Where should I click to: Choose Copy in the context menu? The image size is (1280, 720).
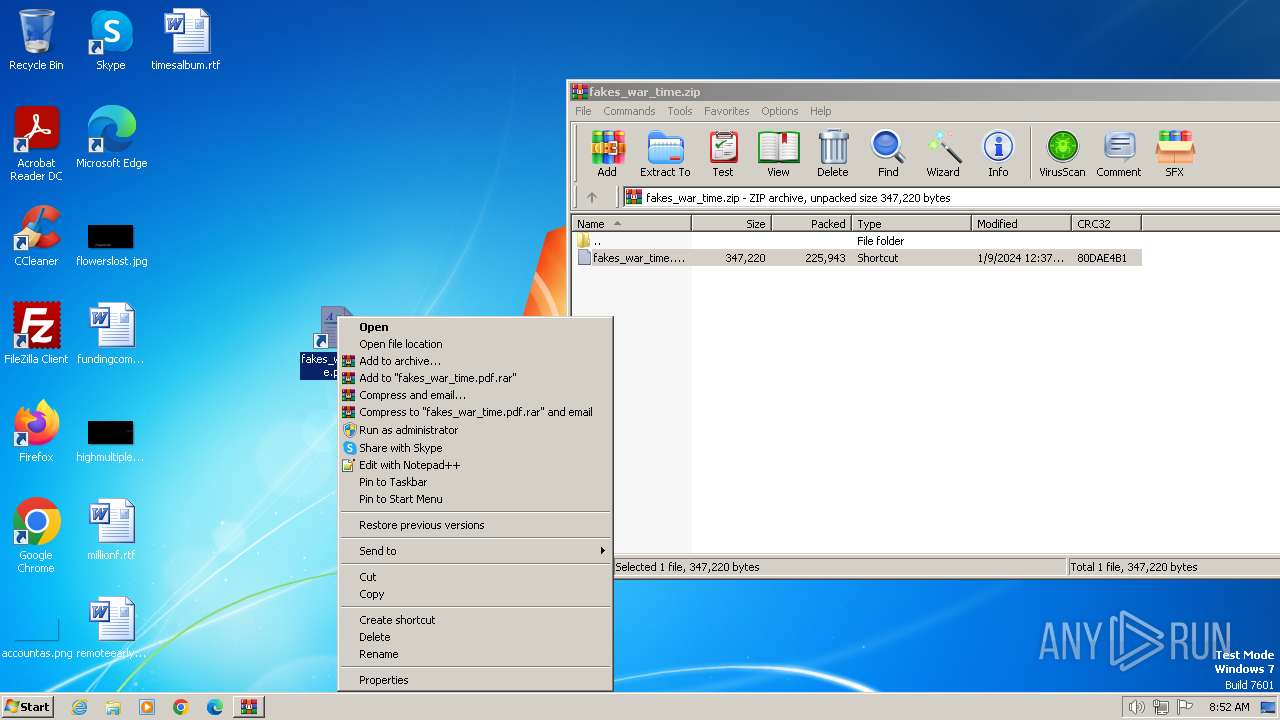click(475, 594)
